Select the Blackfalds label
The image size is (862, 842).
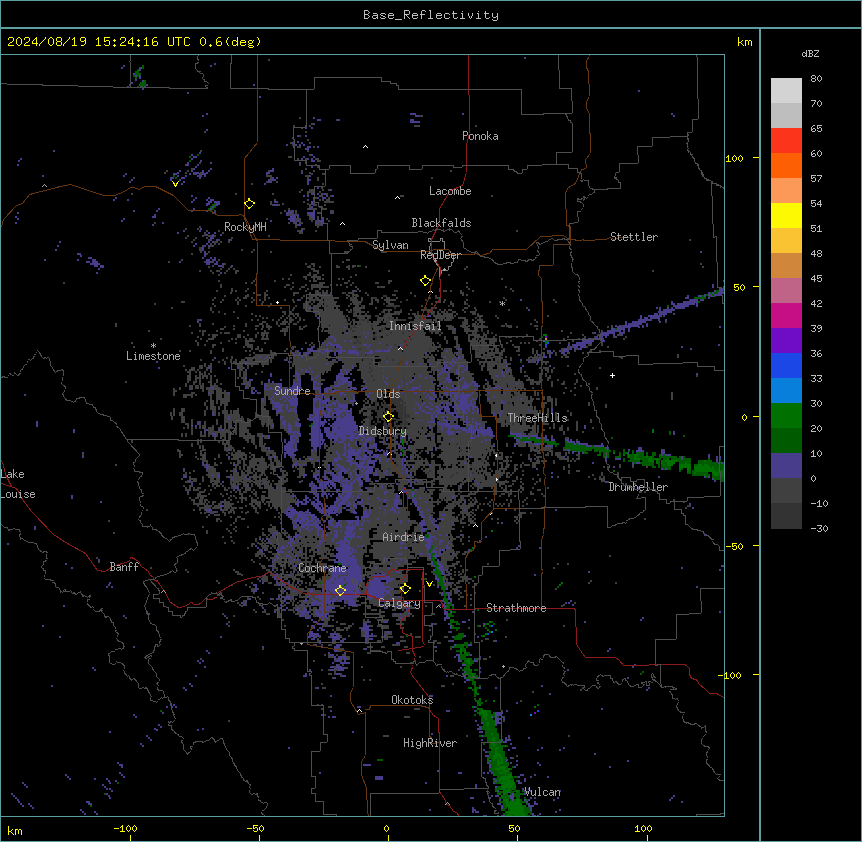coord(441,223)
